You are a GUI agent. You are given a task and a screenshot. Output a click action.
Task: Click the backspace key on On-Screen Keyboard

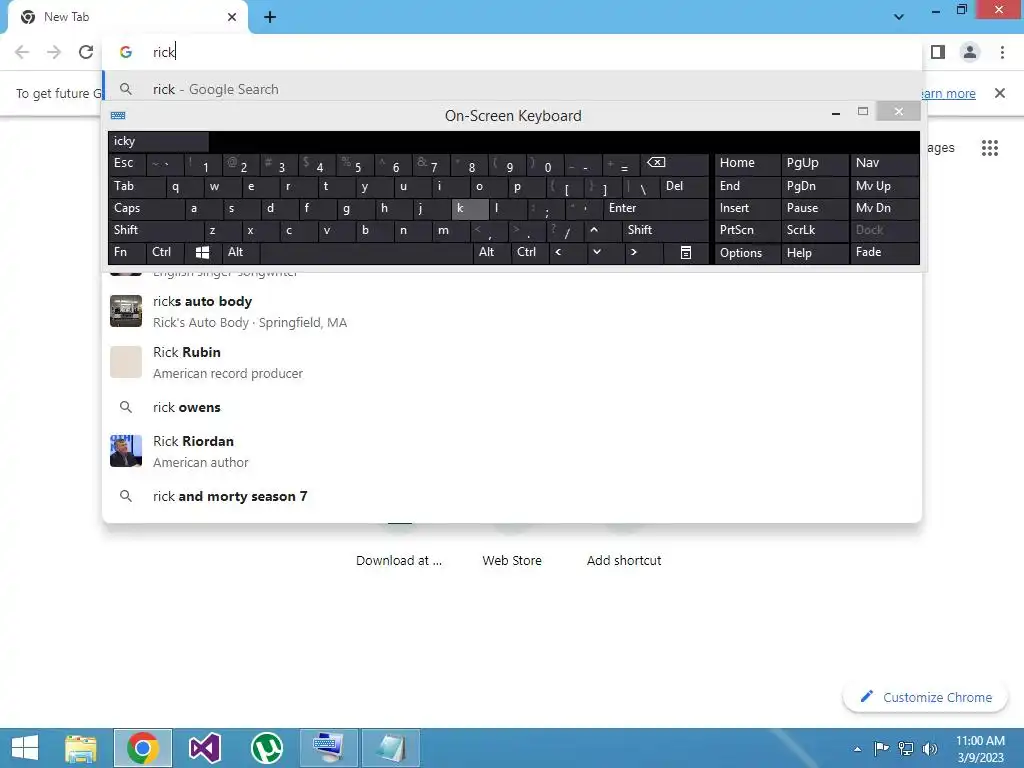[676, 164]
